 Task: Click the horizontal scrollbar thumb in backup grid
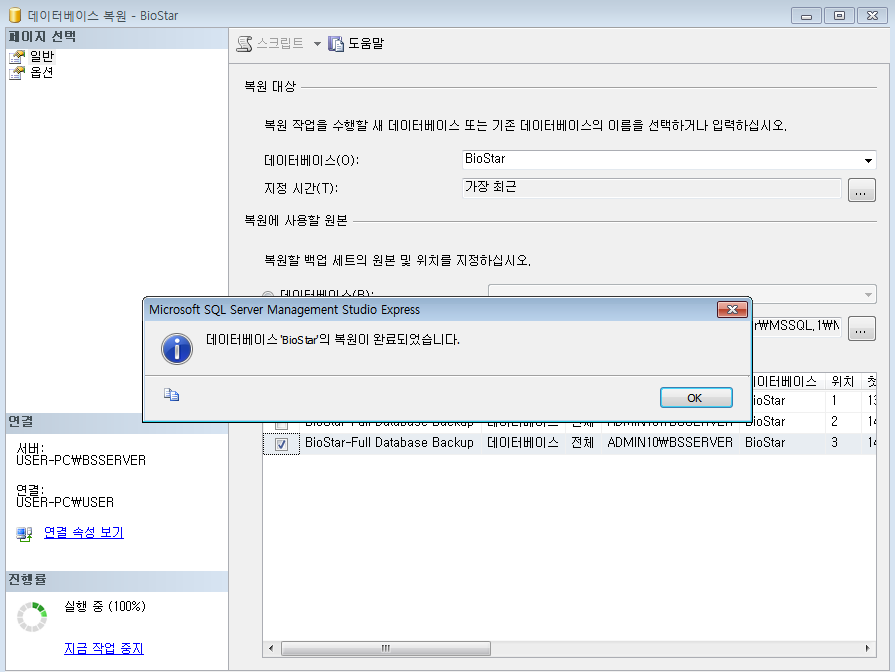386,648
